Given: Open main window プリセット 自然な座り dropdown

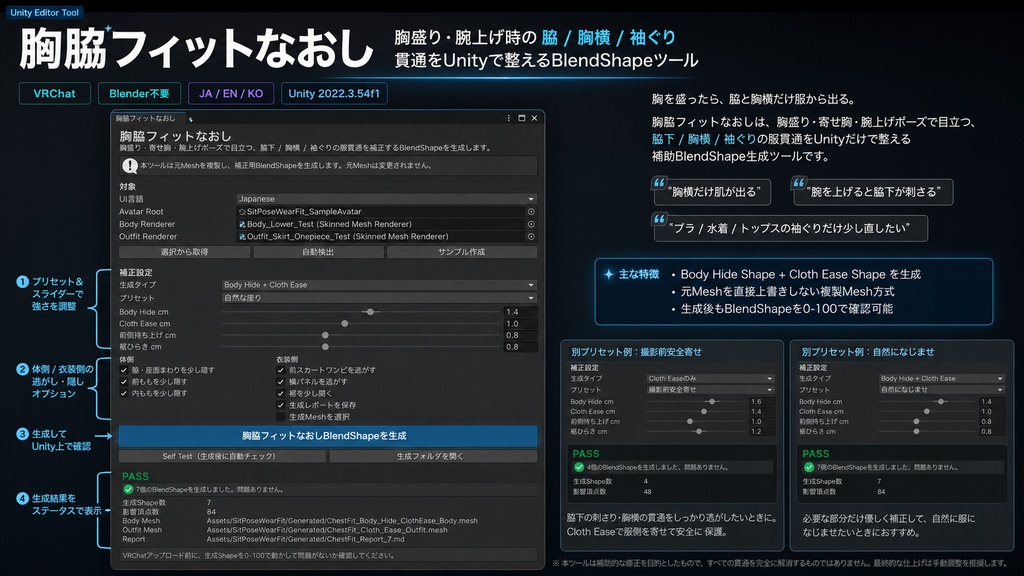Looking at the screenshot, I should [379, 298].
